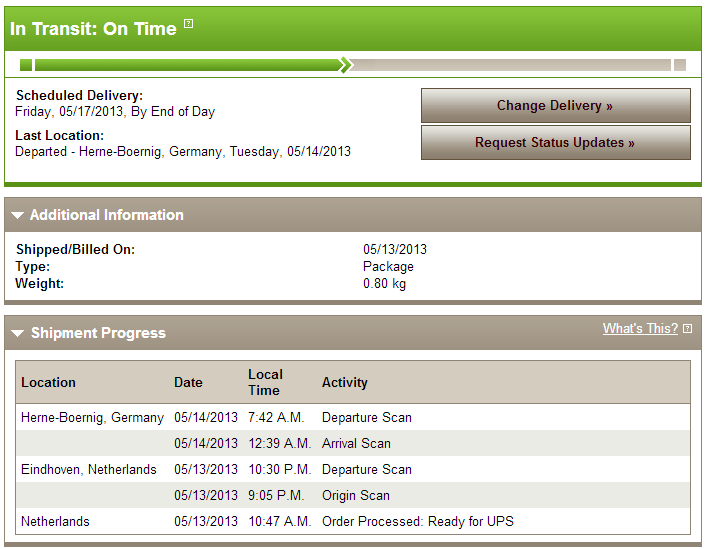Click help icon next to In Transit status
708x549 pixels.
(x=189, y=23)
